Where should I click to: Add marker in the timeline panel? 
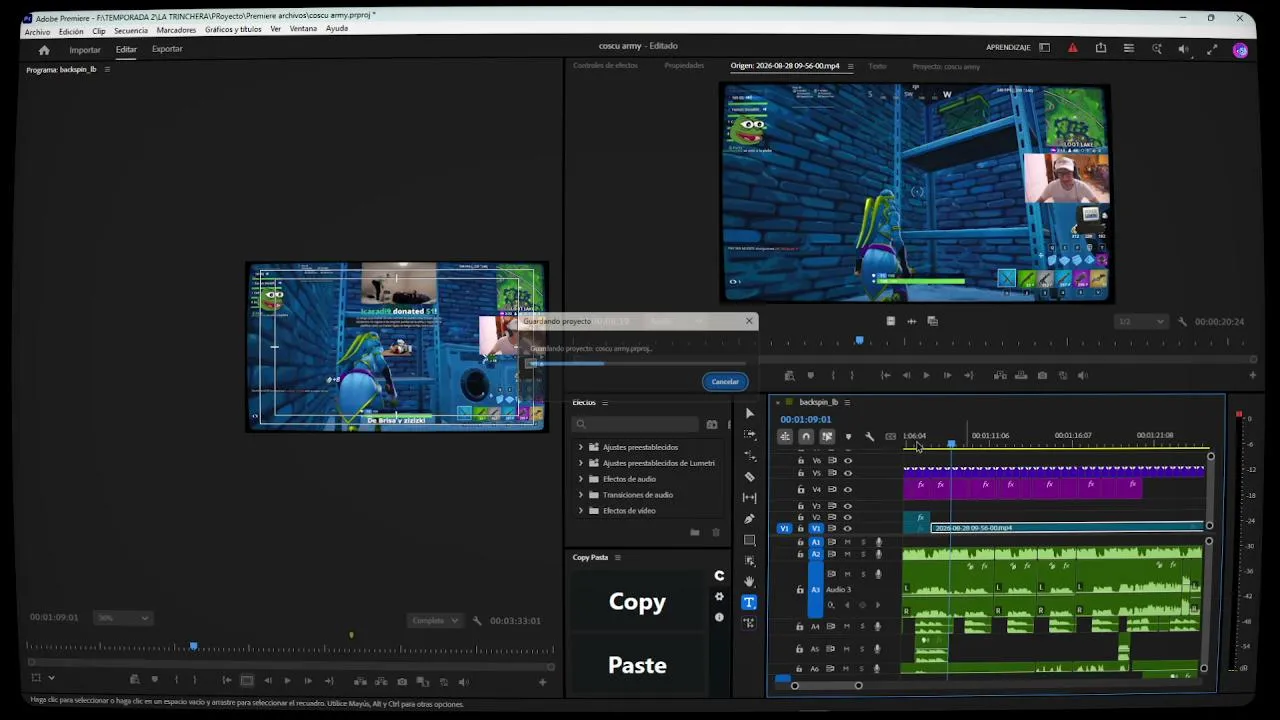(x=848, y=437)
